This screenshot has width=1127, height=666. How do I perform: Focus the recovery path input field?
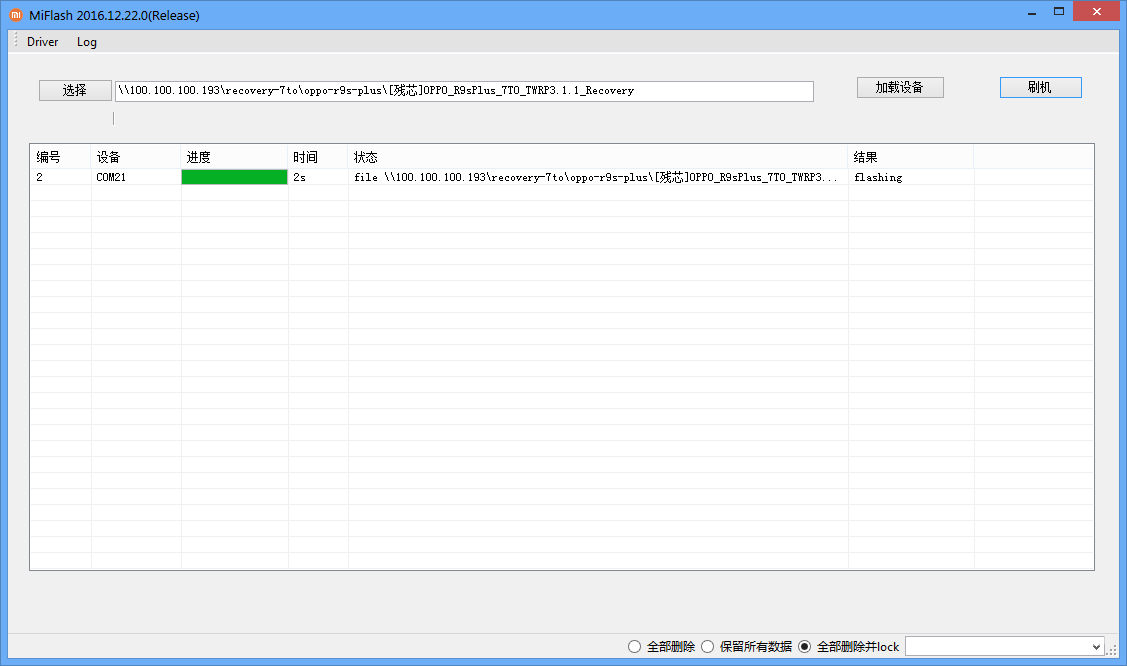[464, 91]
